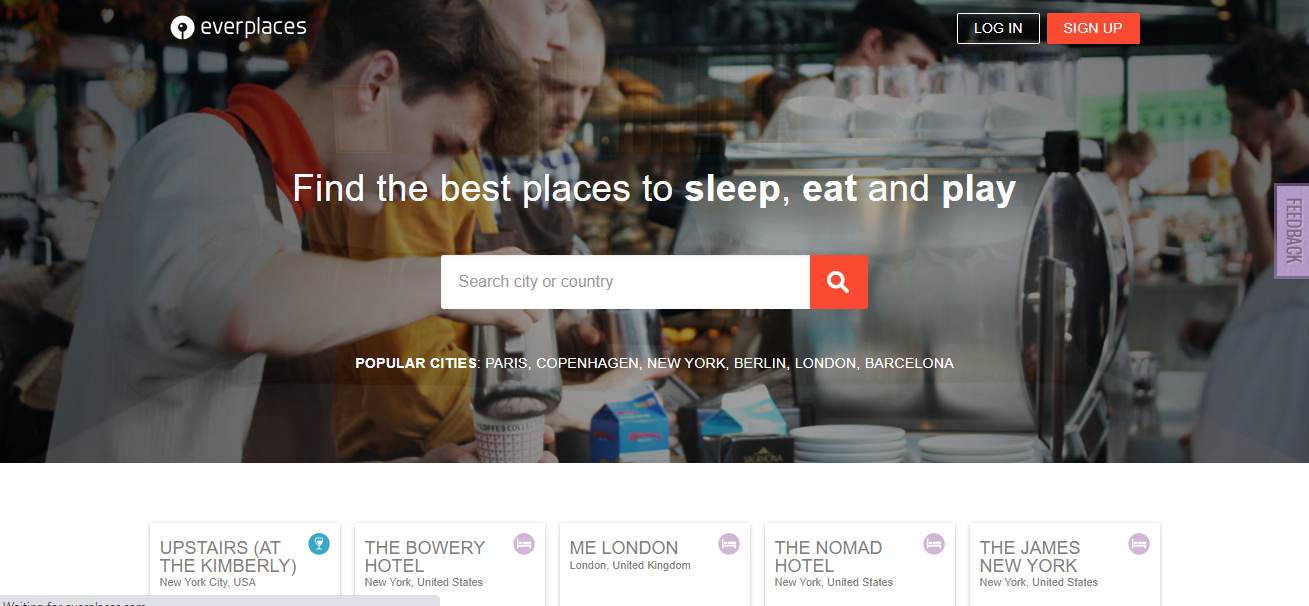Open The NoMad Hotel card title

(828, 557)
